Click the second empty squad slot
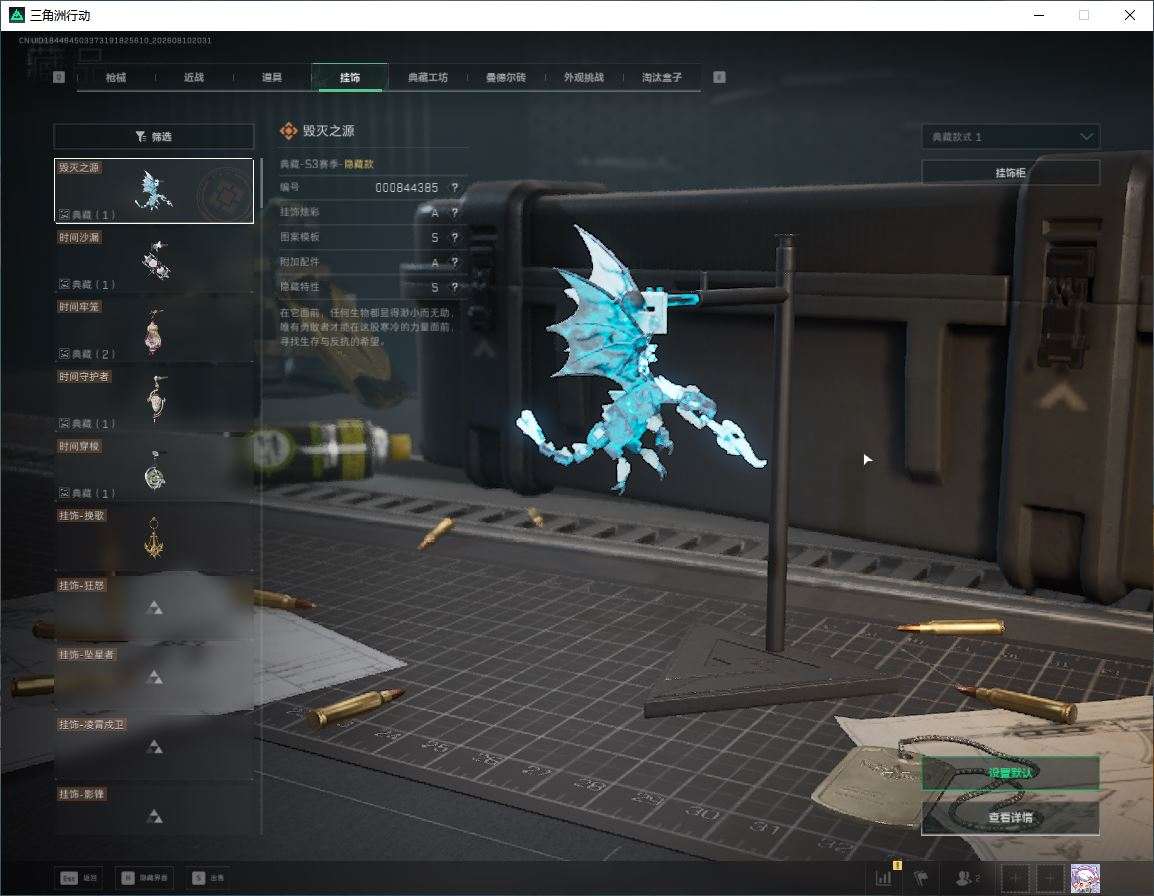This screenshot has width=1154, height=896. click(1050, 878)
